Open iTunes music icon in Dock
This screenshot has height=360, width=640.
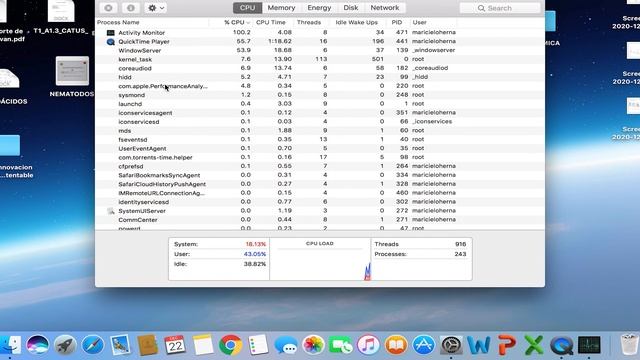(x=369, y=345)
